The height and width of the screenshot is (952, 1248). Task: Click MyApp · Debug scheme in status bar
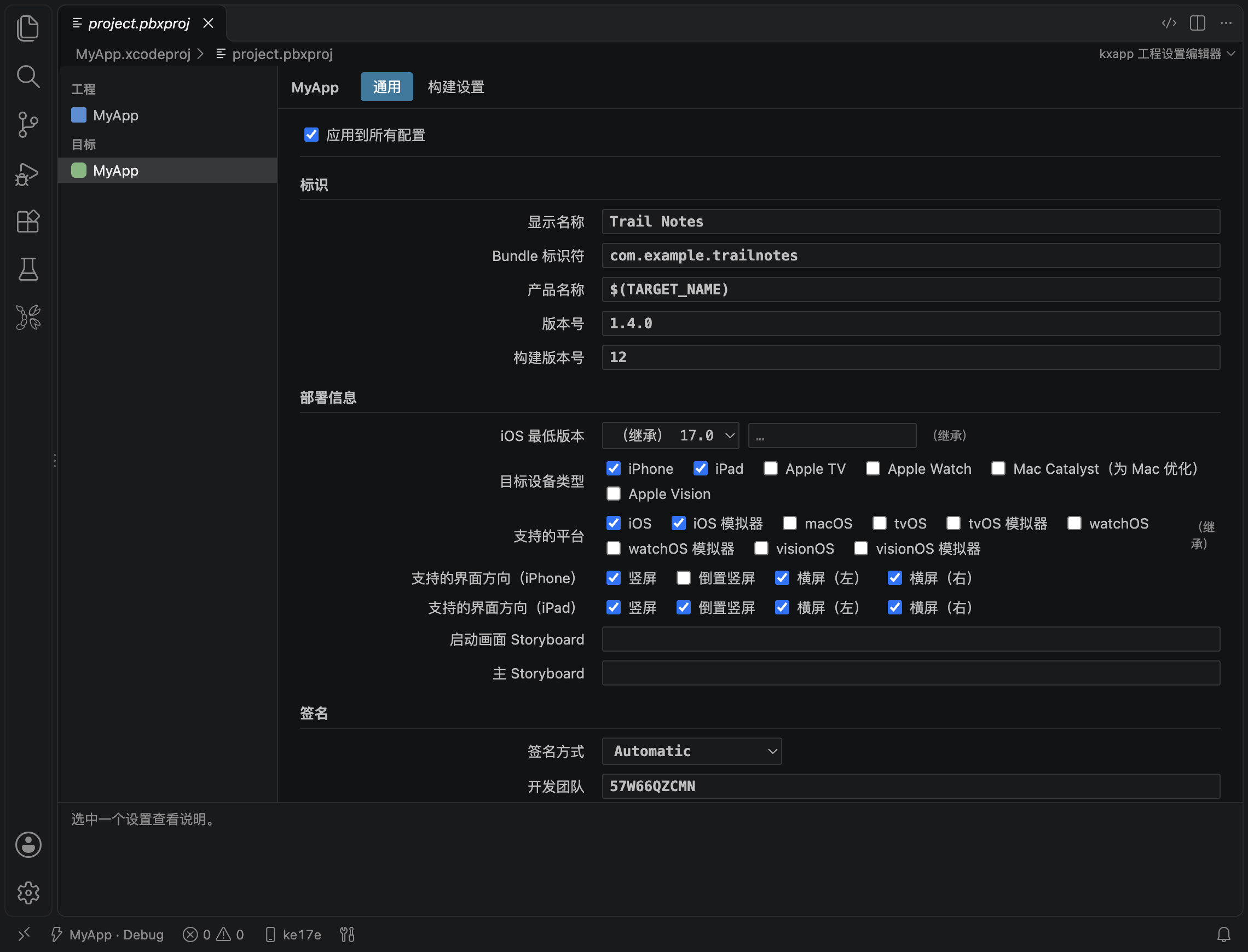coord(107,934)
